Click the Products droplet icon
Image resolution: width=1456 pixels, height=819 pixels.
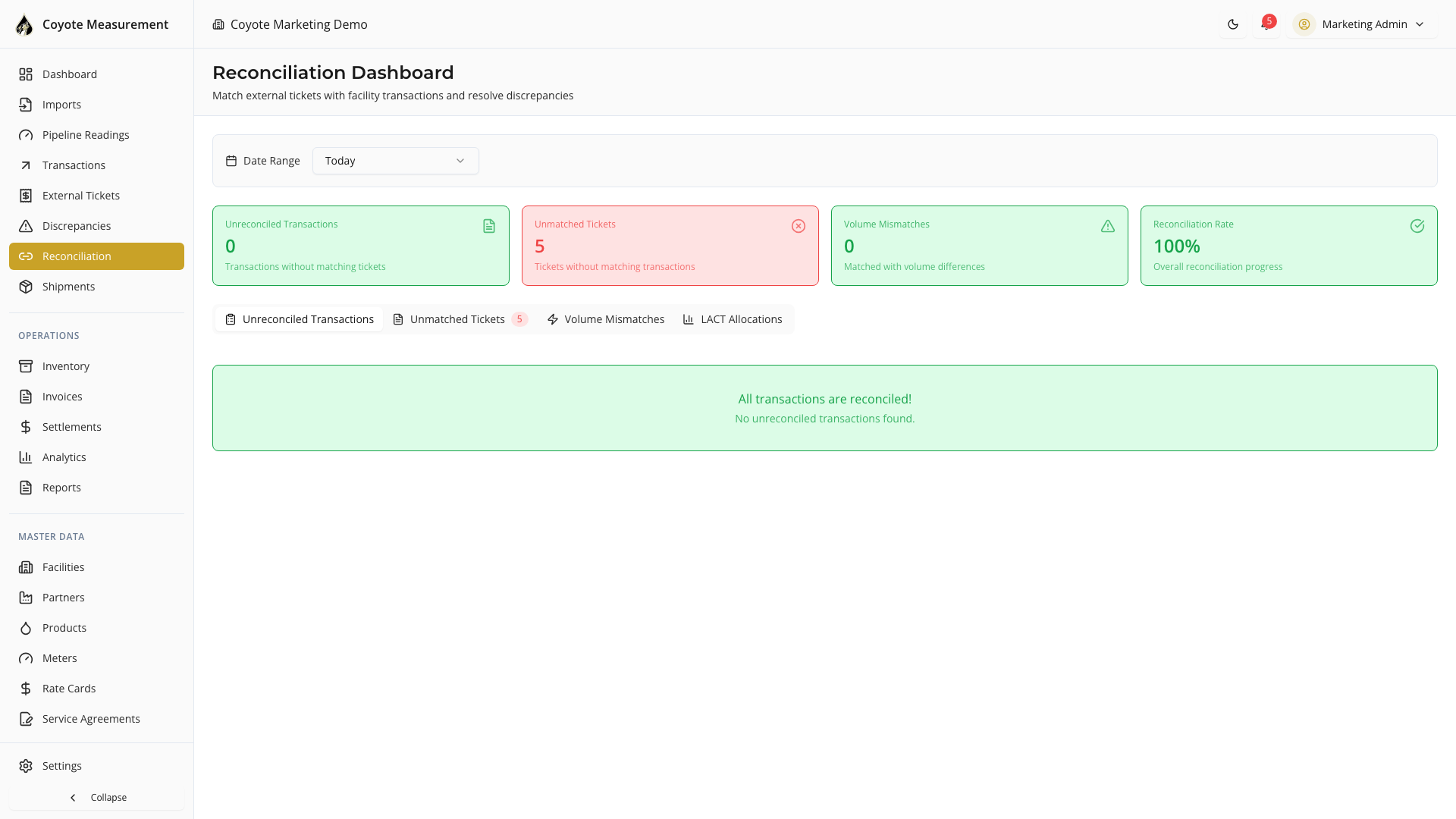[x=26, y=628]
